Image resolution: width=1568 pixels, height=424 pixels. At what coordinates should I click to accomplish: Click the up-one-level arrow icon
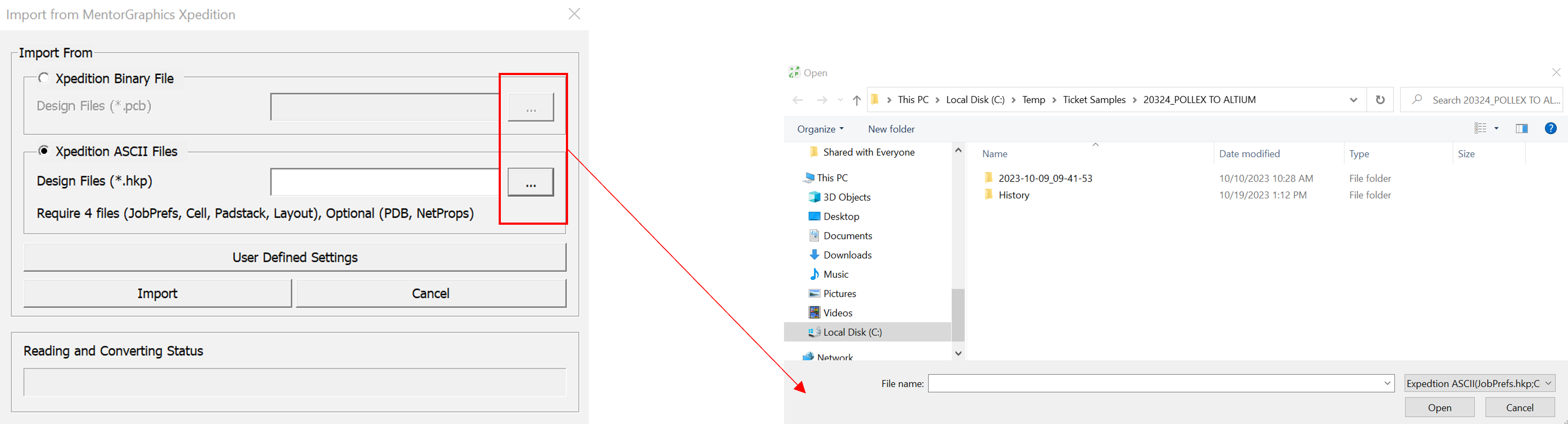pos(856,101)
